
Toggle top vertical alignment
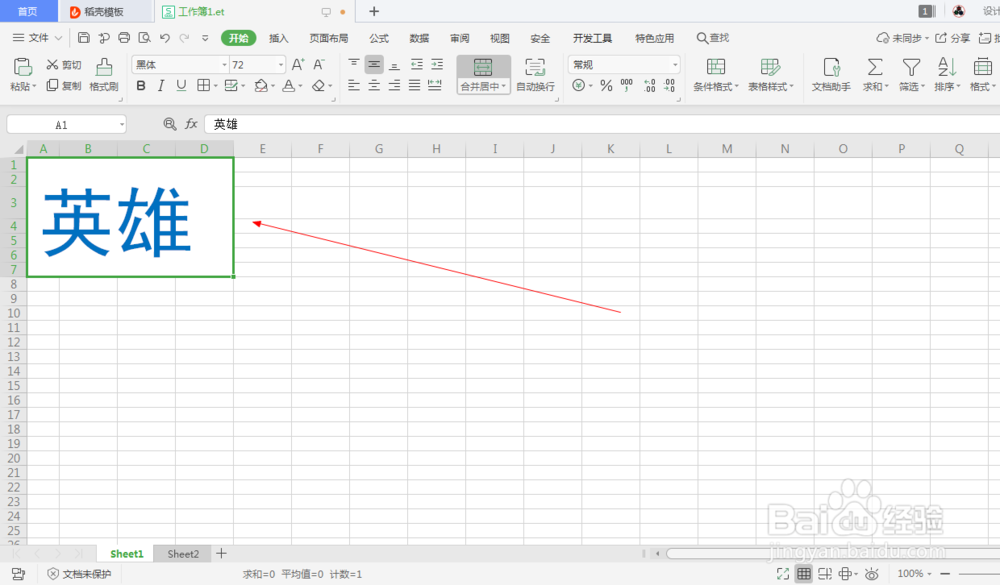pos(353,64)
